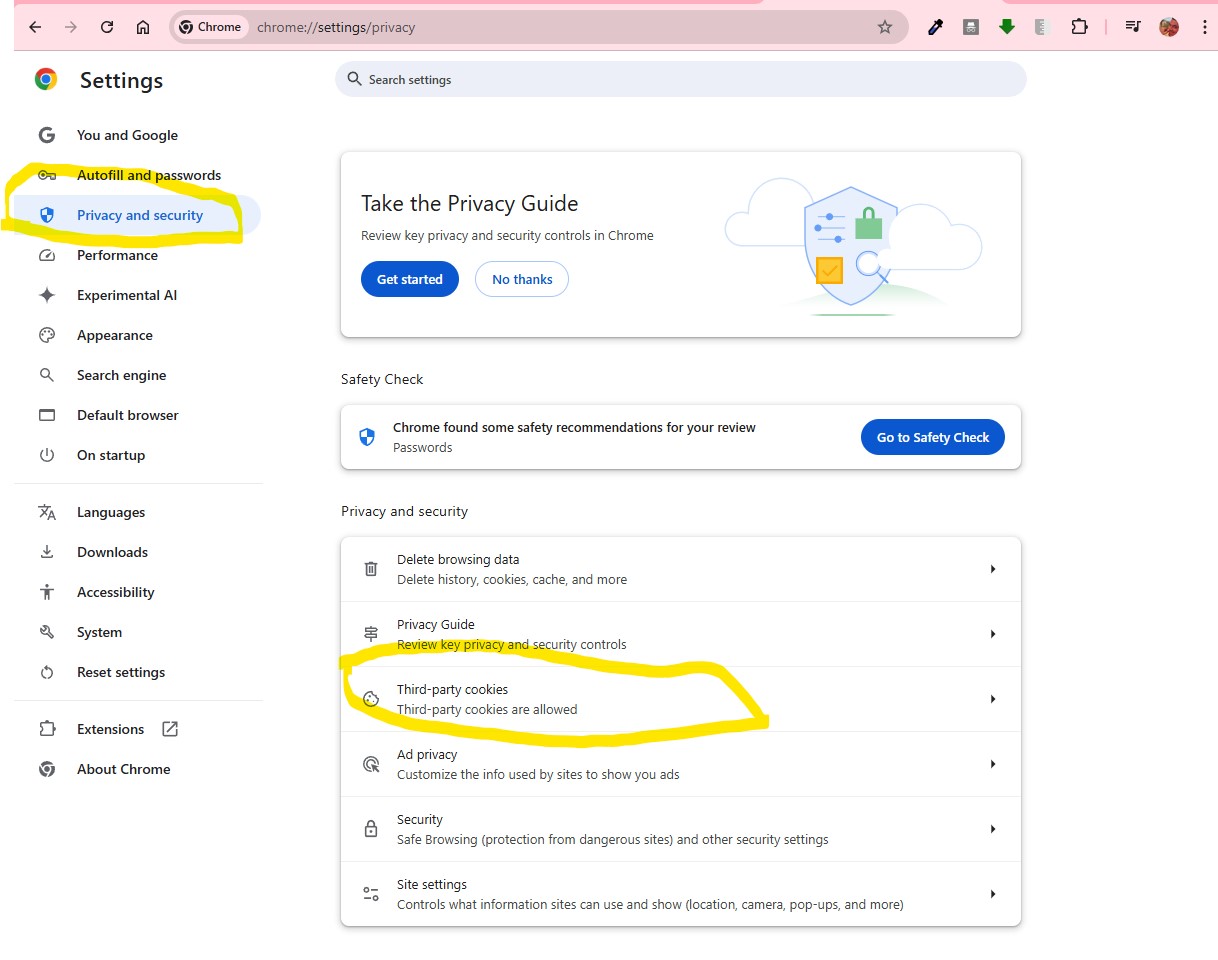Screen dimensions: 1218x960
Task: Click the Chrome site chip in address bar
Action: click(x=212, y=28)
